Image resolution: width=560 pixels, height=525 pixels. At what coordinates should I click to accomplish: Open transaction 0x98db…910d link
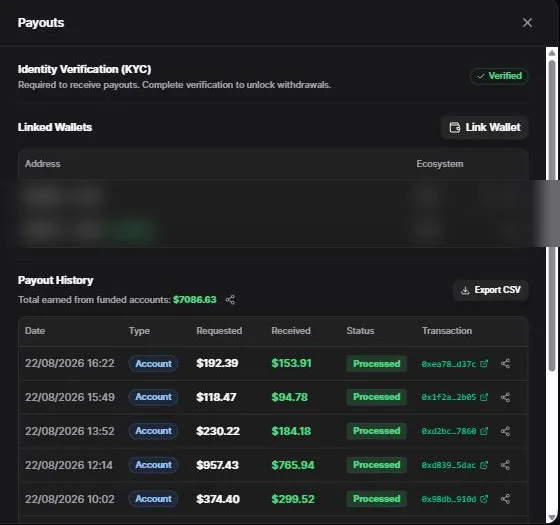coord(454,499)
